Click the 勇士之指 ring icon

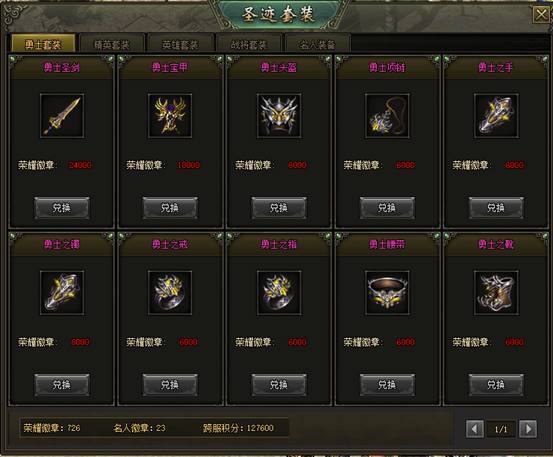coord(279,293)
